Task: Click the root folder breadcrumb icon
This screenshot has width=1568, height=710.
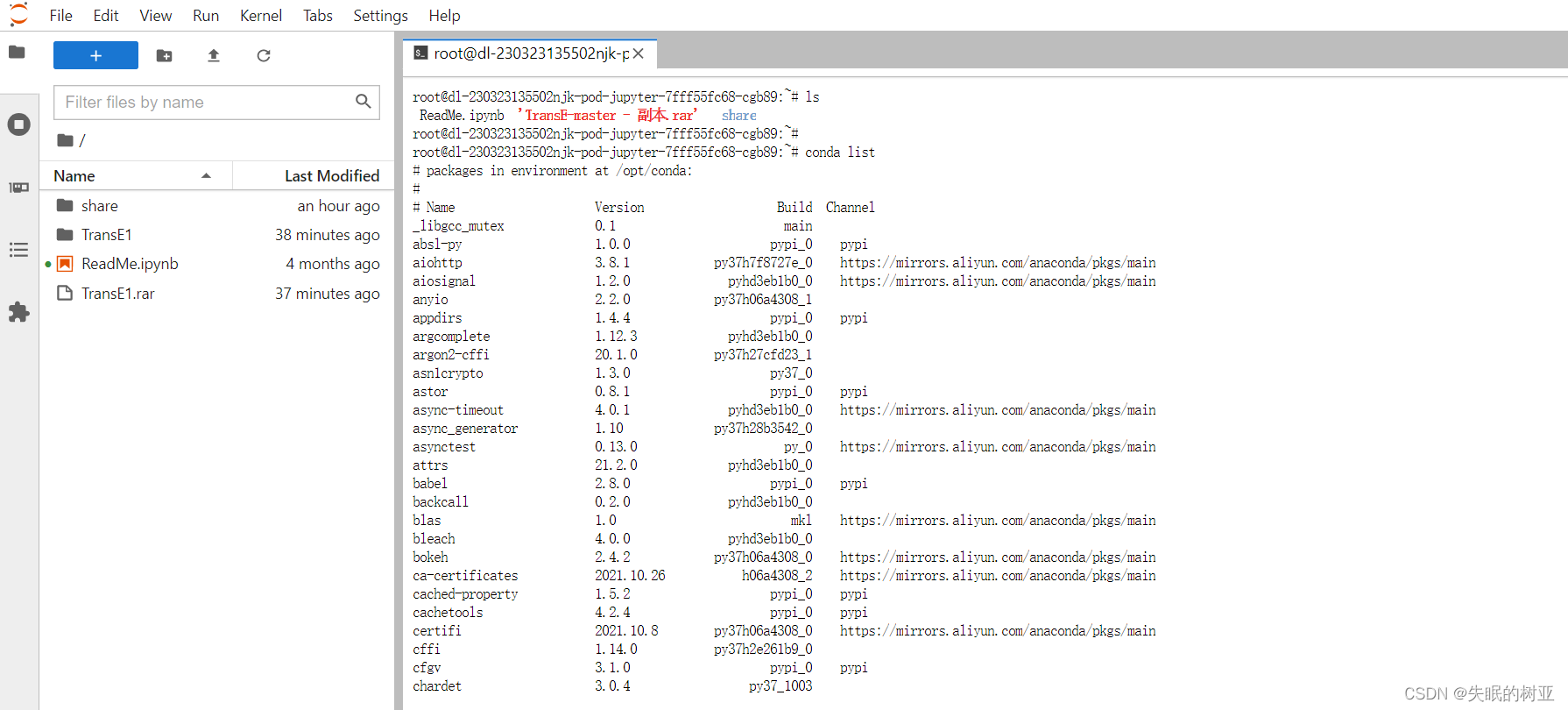Action: coord(65,140)
